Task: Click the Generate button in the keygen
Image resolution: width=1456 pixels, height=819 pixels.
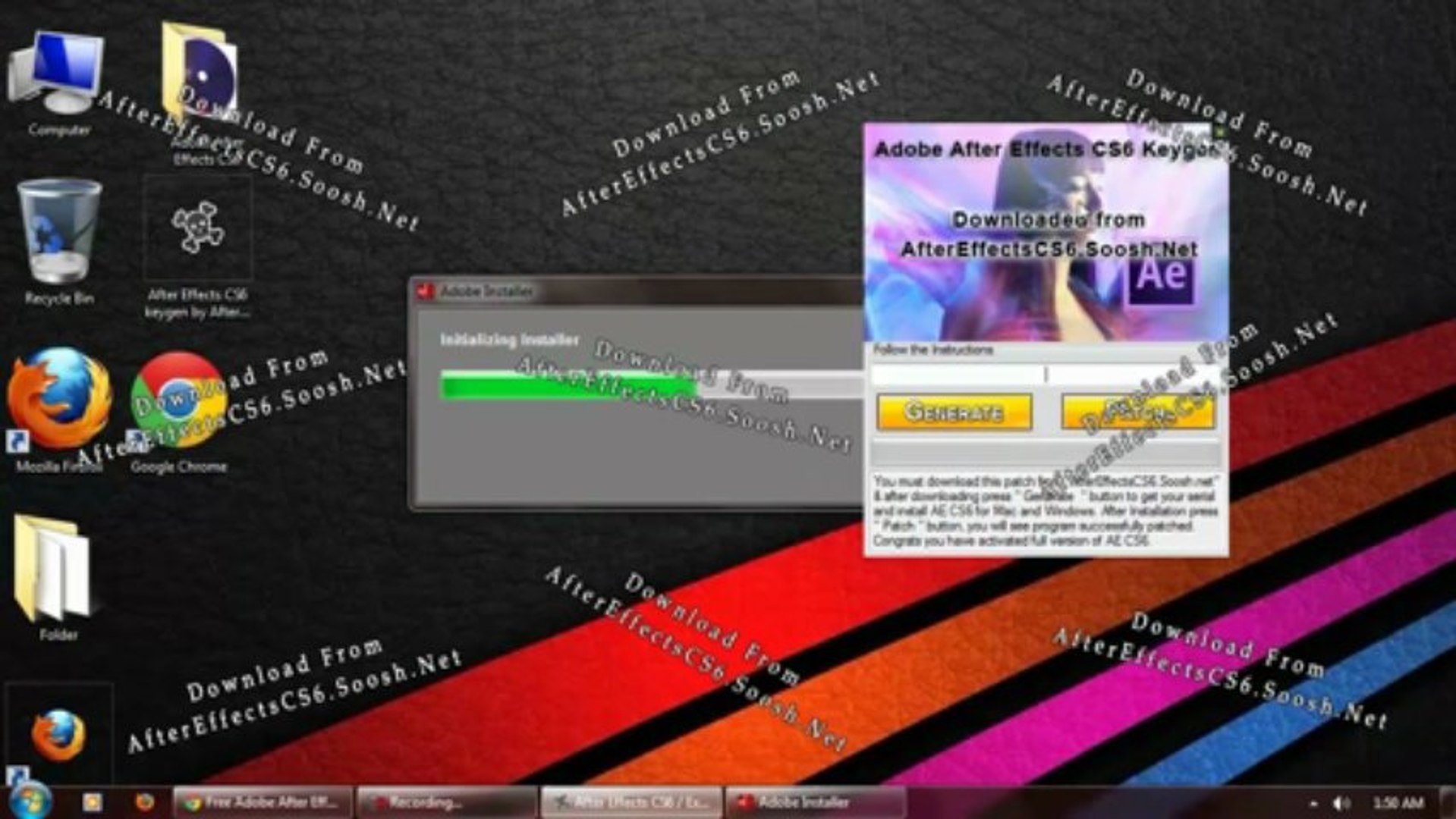Action: point(954,412)
